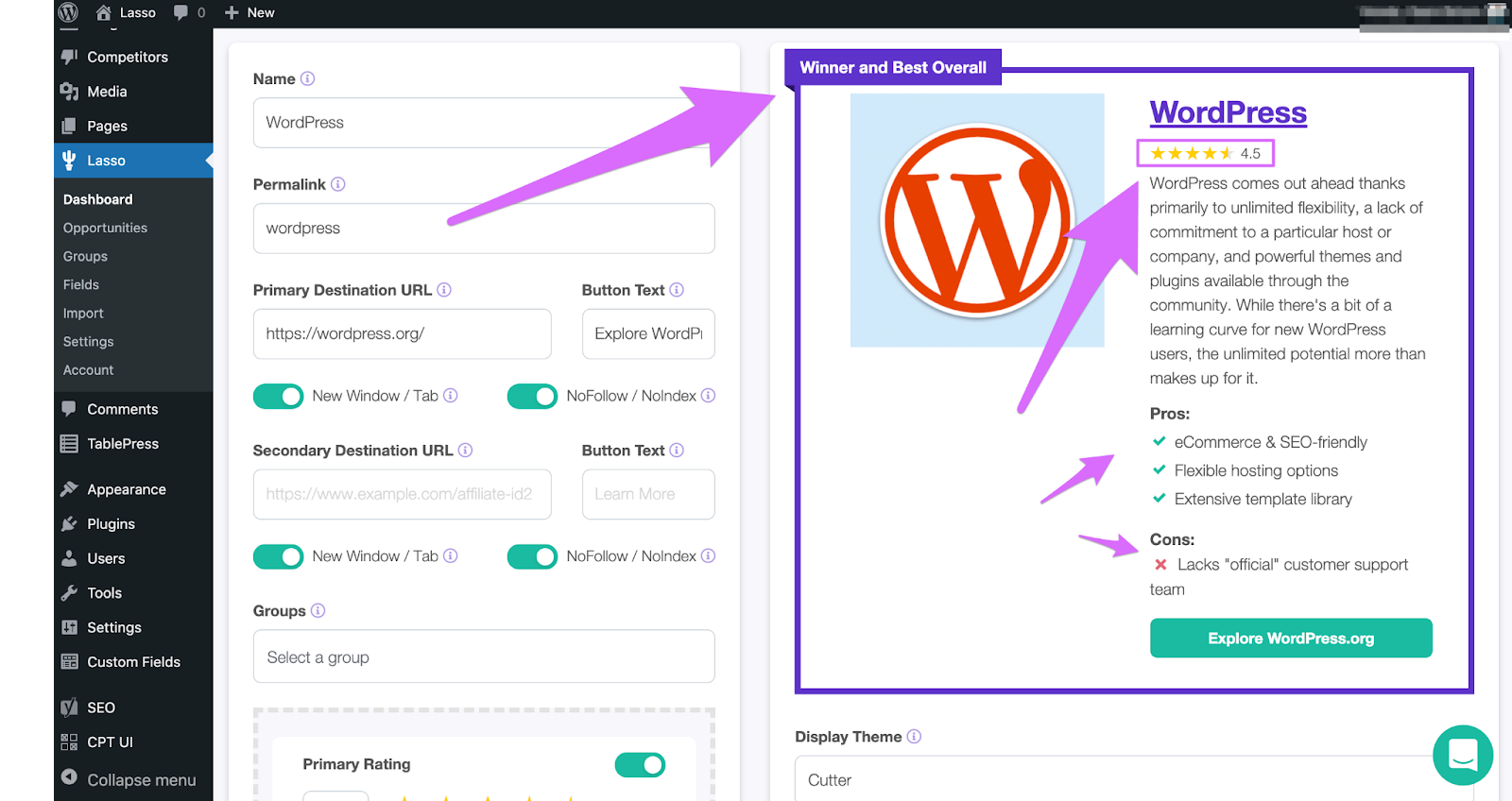Image resolution: width=1512 pixels, height=801 pixels.
Task: Open the Groups submenu item
Action: pyautogui.click(x=85, y=256)
